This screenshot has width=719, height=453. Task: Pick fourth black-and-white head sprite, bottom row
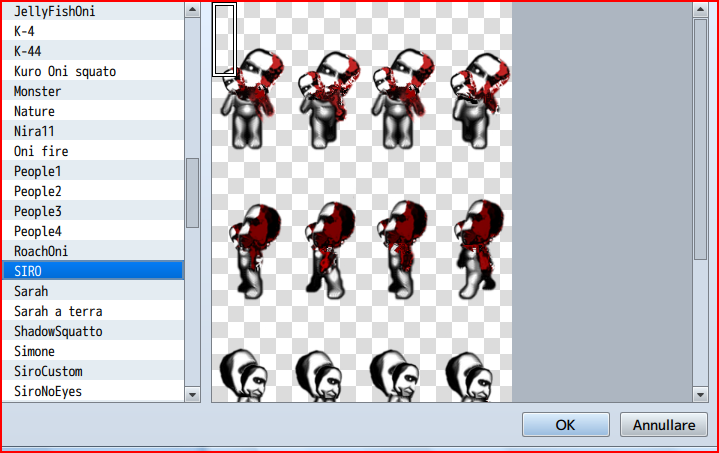pos(470,377)
